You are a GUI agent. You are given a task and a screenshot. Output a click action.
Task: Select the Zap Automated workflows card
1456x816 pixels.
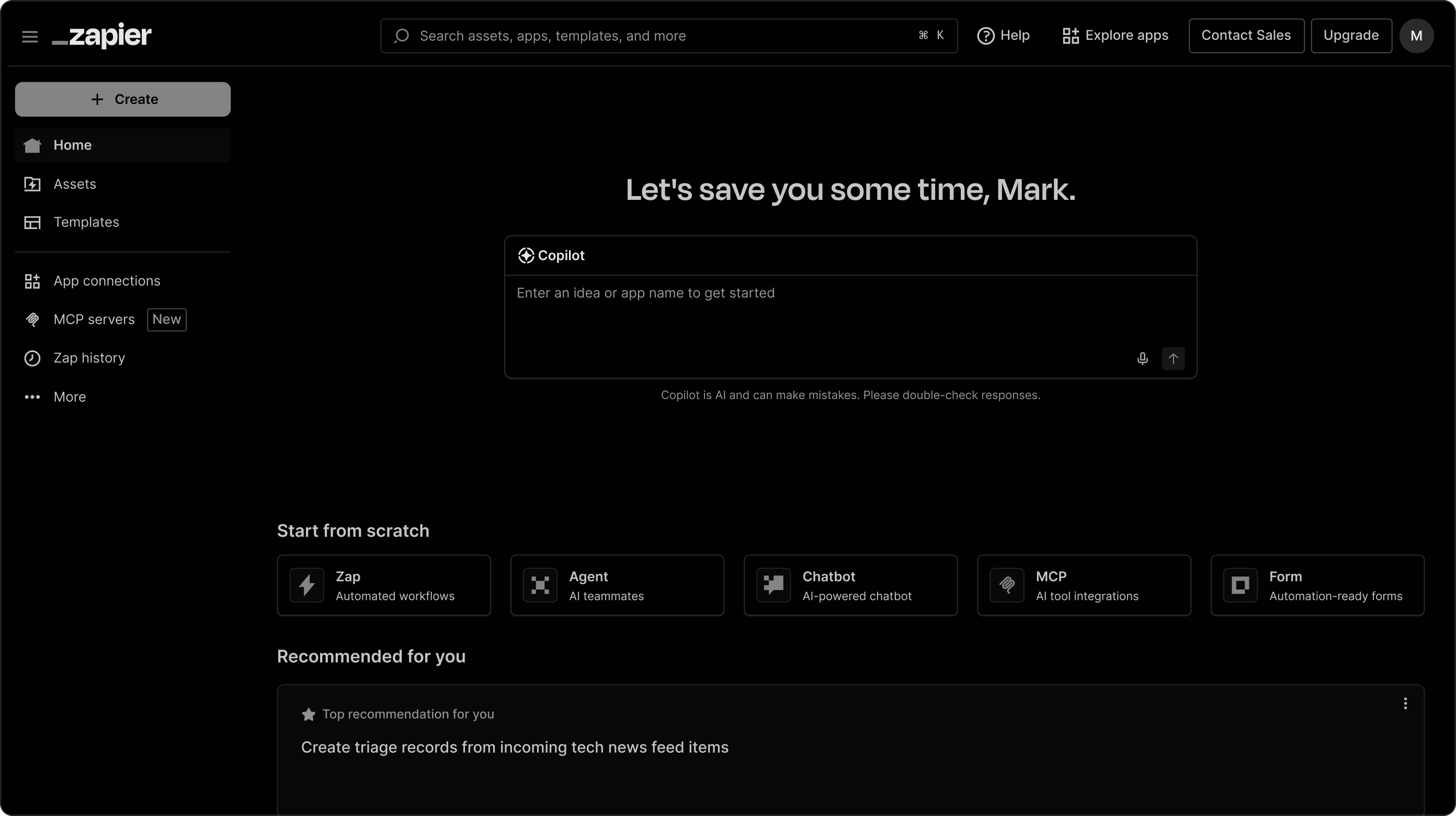(x=384, y=585)
